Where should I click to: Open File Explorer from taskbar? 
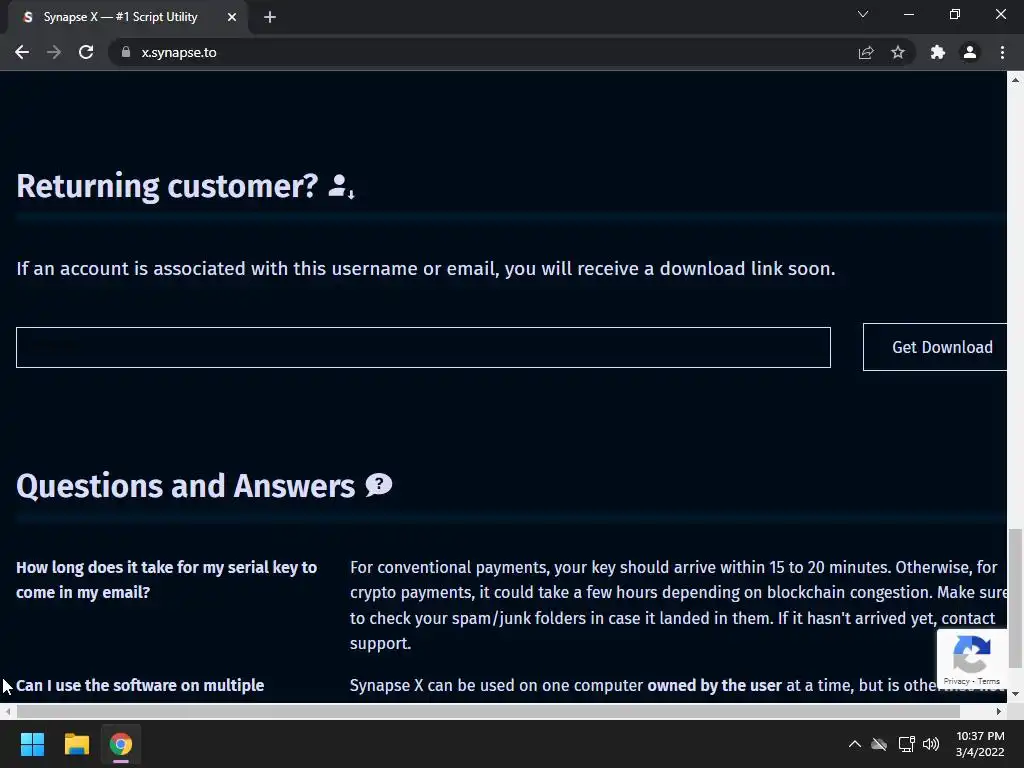pos(76,744)
